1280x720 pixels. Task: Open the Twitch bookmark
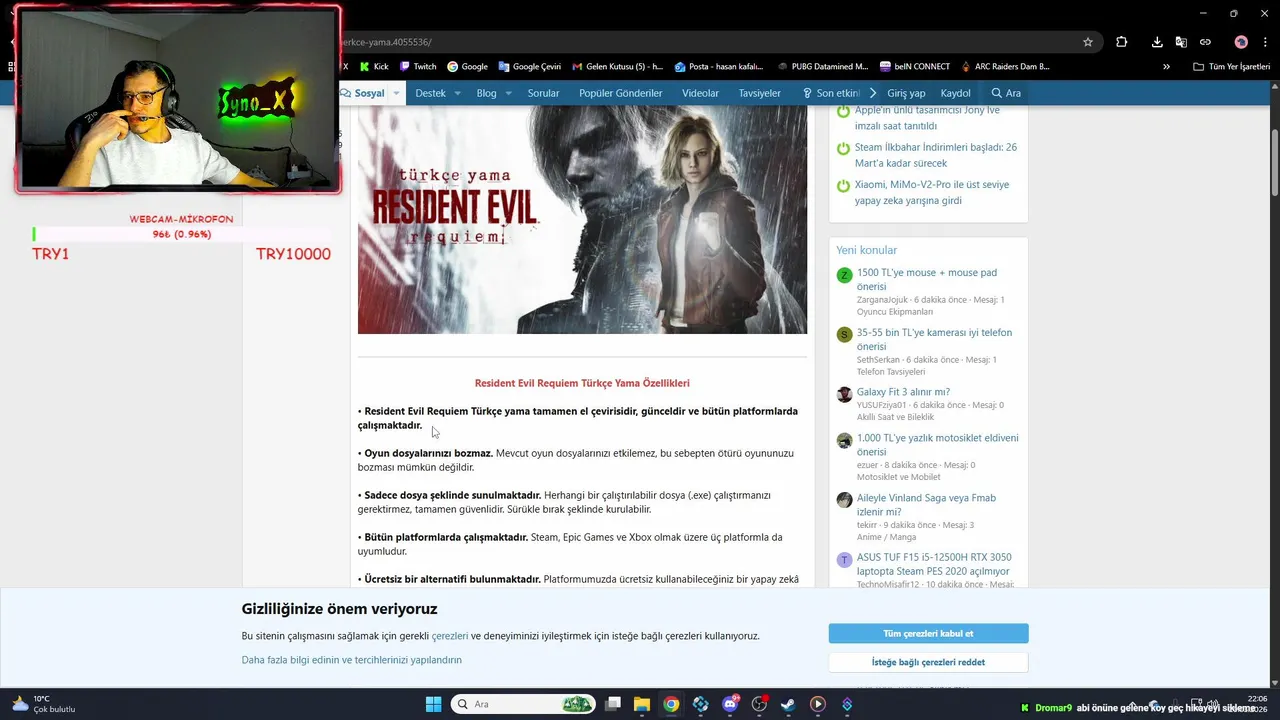pos(418,67)
